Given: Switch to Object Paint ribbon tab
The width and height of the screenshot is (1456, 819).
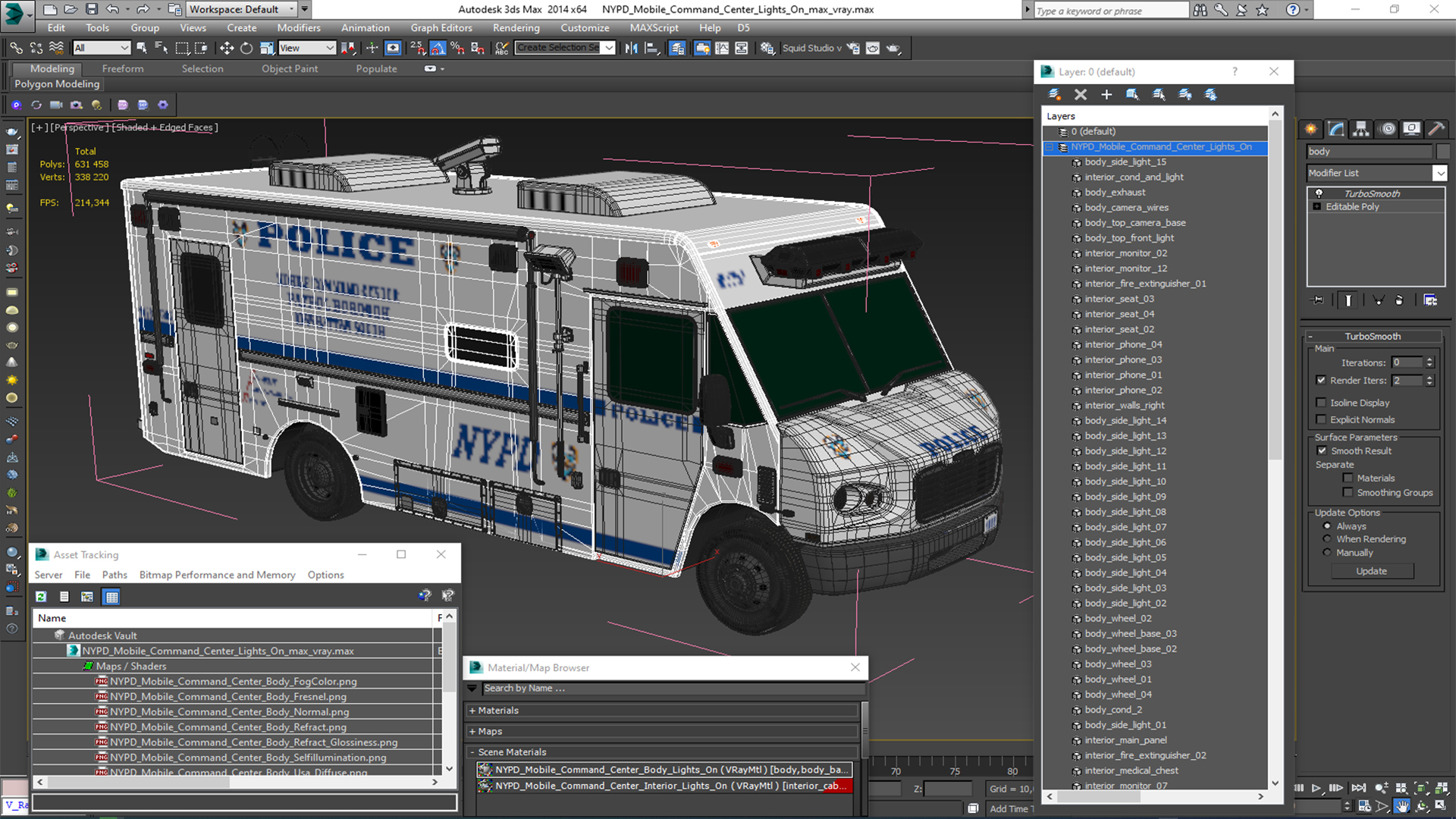Looking at the screenshot, I should click(290, 68).
